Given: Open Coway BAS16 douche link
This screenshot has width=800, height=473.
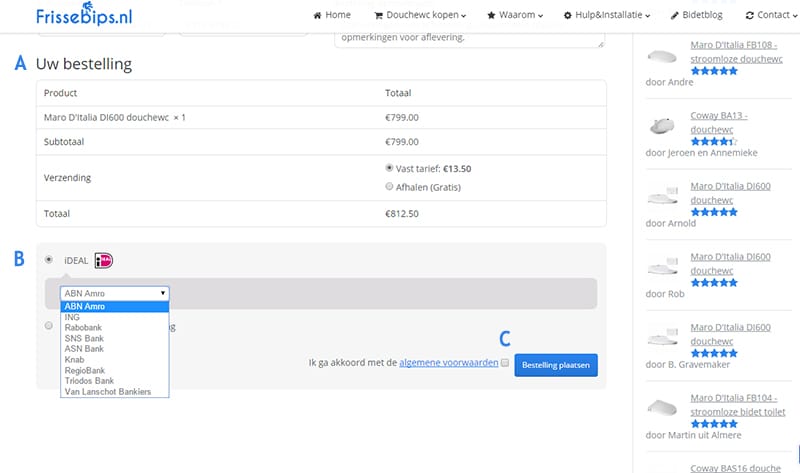Looking at the screenshot, I should click(735, 468).
